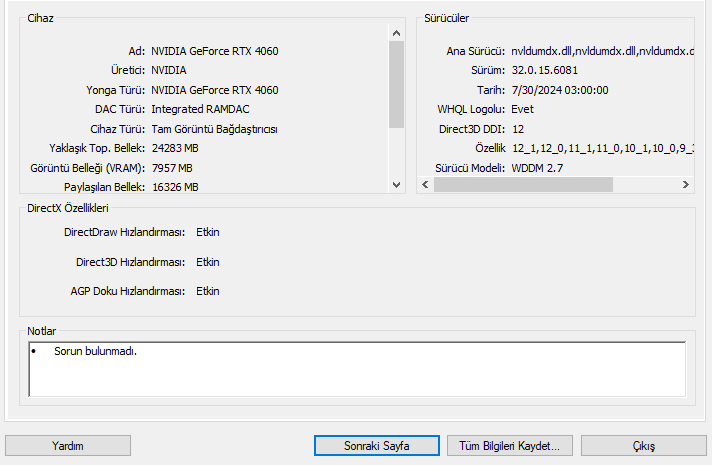Click the Sürücüler horizontal scrollbar thumb

tap(523, 184)
